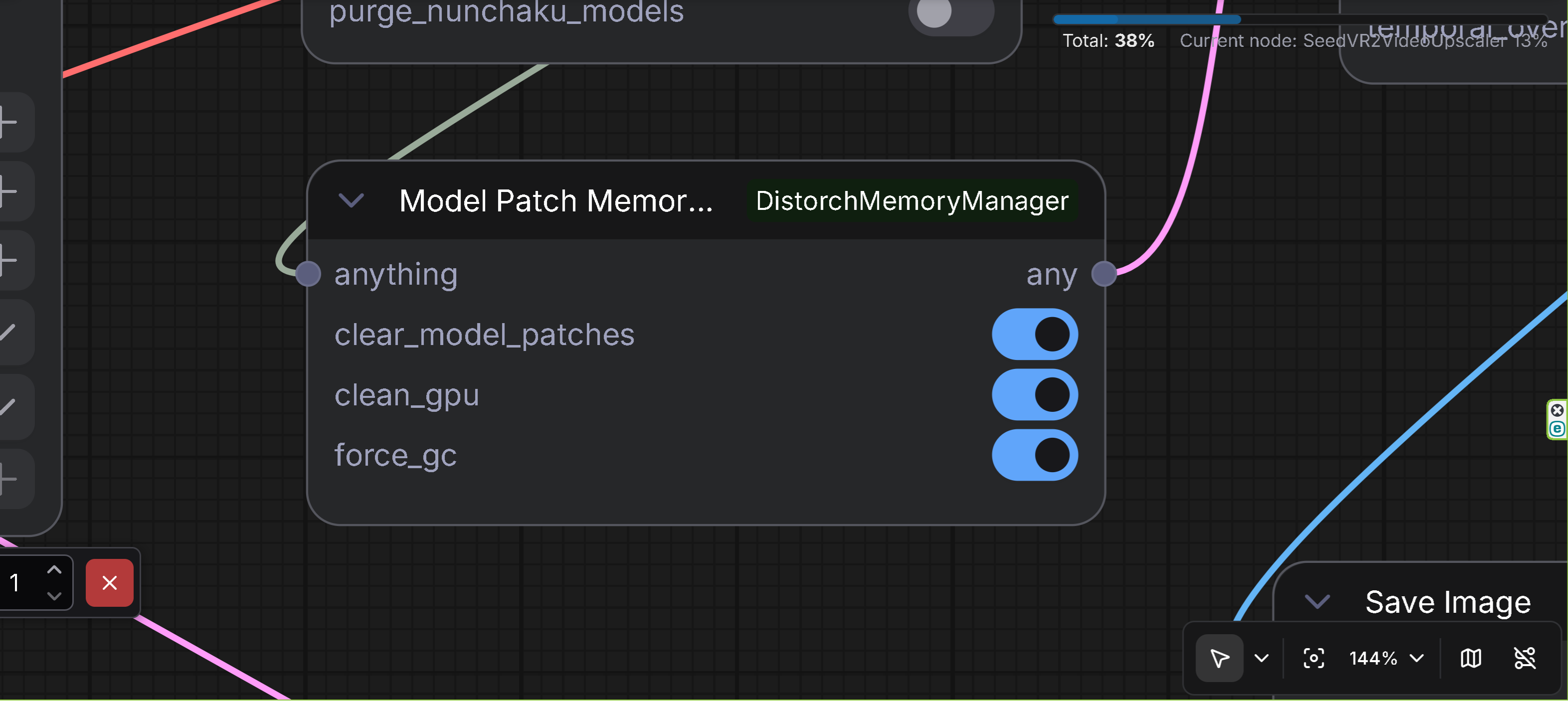Collapse the Model Patch Memory node
Screen dimensions: 1568x705
pos(351,200)
